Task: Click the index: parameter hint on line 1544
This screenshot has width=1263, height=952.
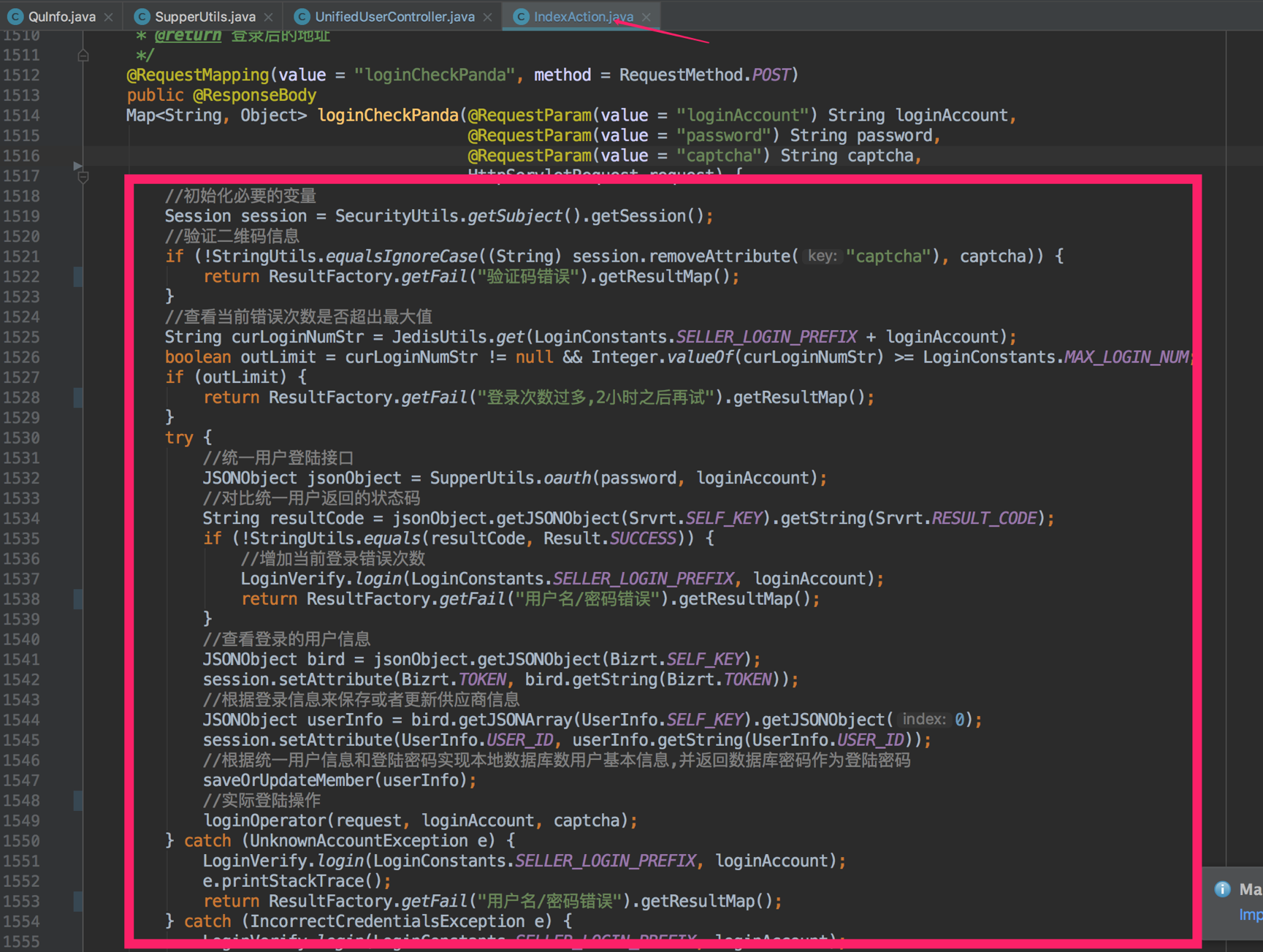Action: [x=924, y=720]
